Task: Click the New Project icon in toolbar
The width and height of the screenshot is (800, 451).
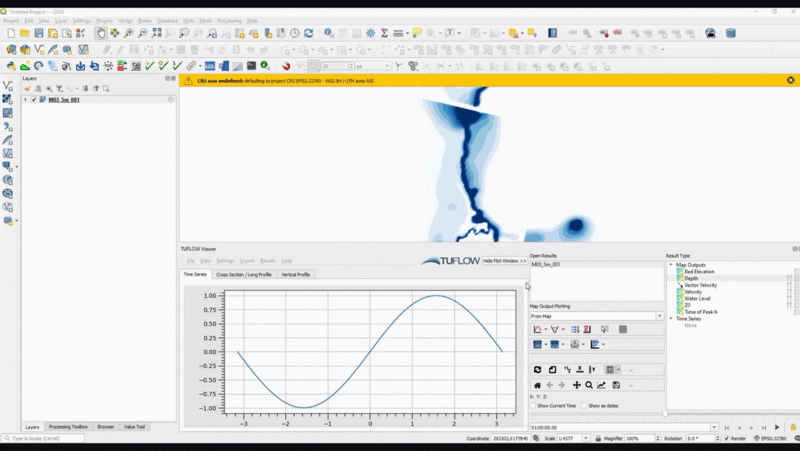Action: pyautogui.click(x=10, y=33)
